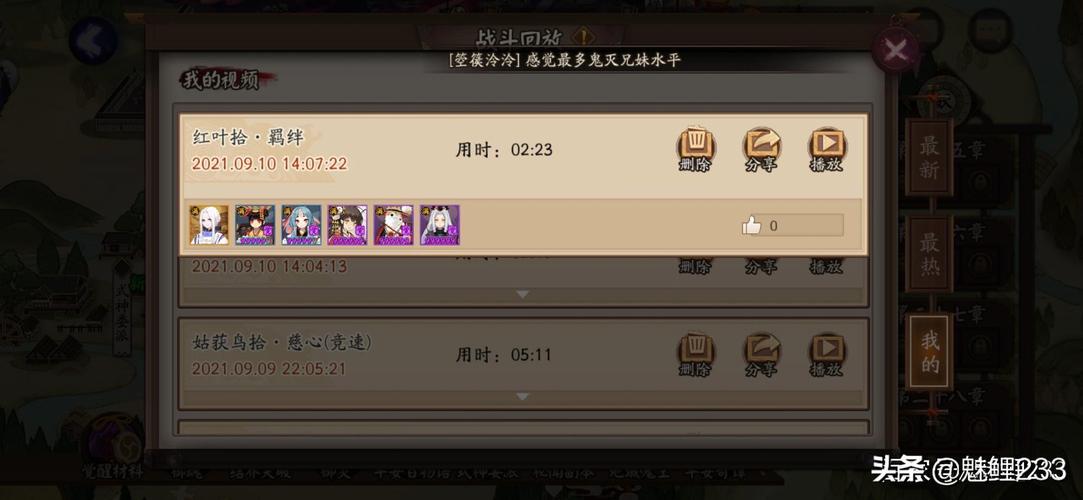This screenshot has width=1083, height=500.
Task: Select the last silver-haired shikigami portrait
Action: coord(440,224)
